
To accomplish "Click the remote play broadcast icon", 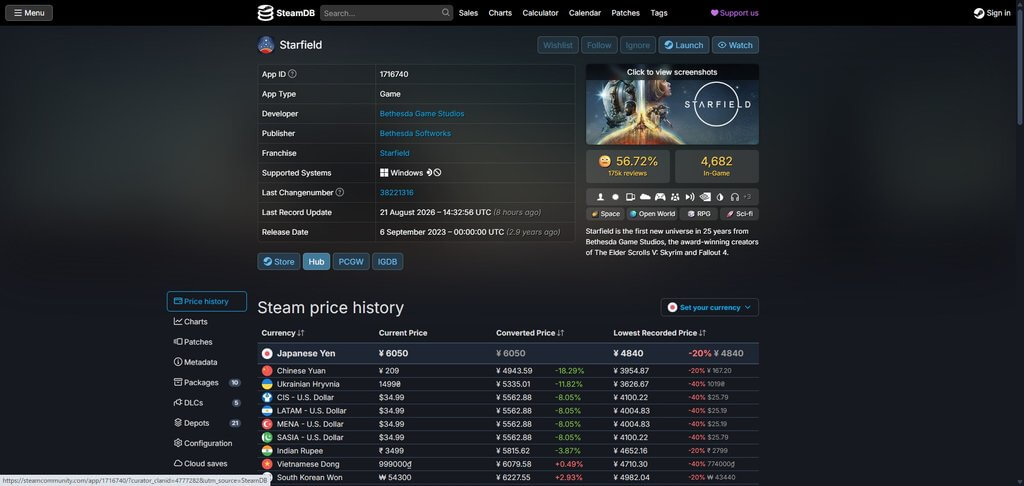I will [690, 197].
